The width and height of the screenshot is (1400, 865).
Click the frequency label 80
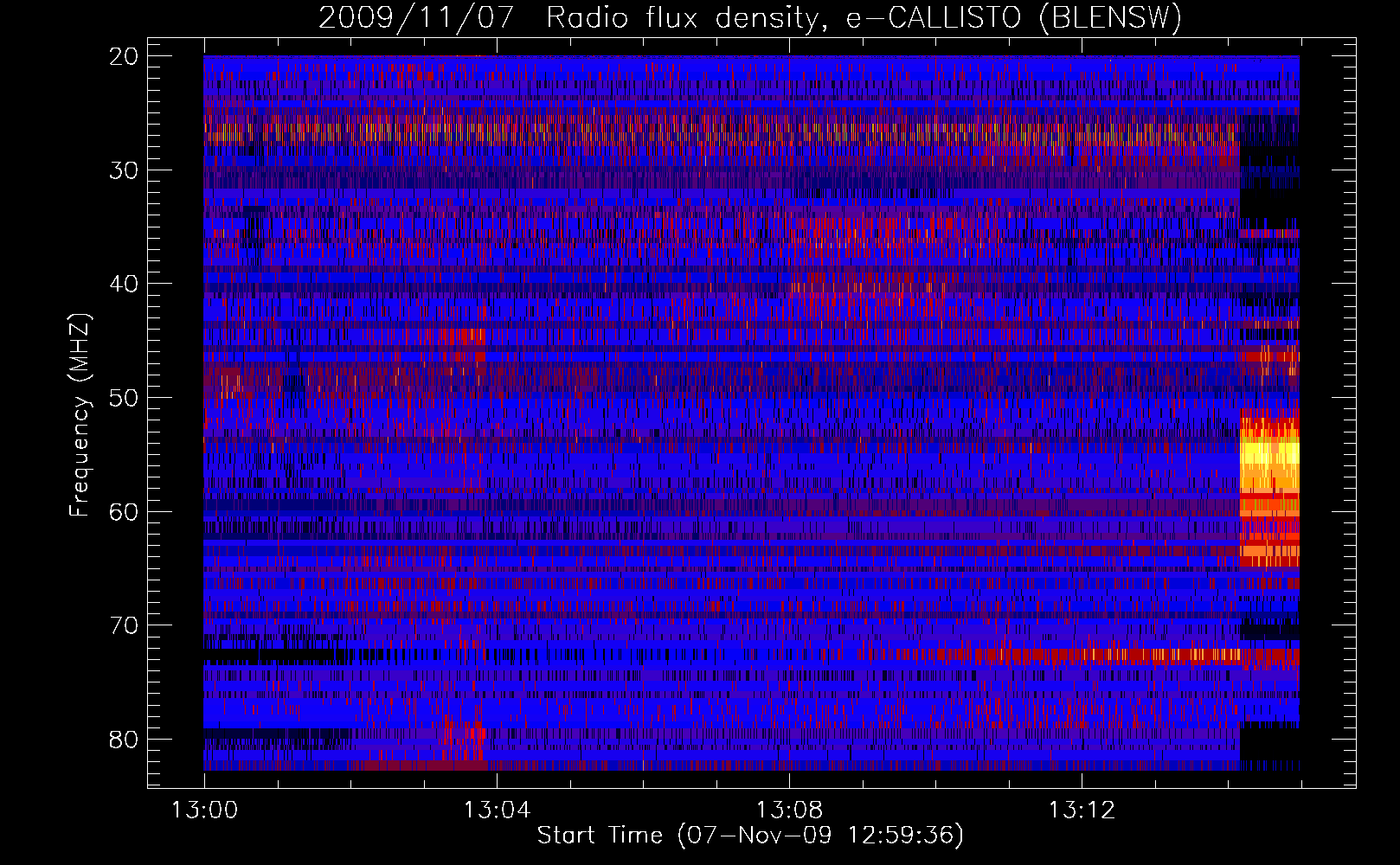point(124,740)
